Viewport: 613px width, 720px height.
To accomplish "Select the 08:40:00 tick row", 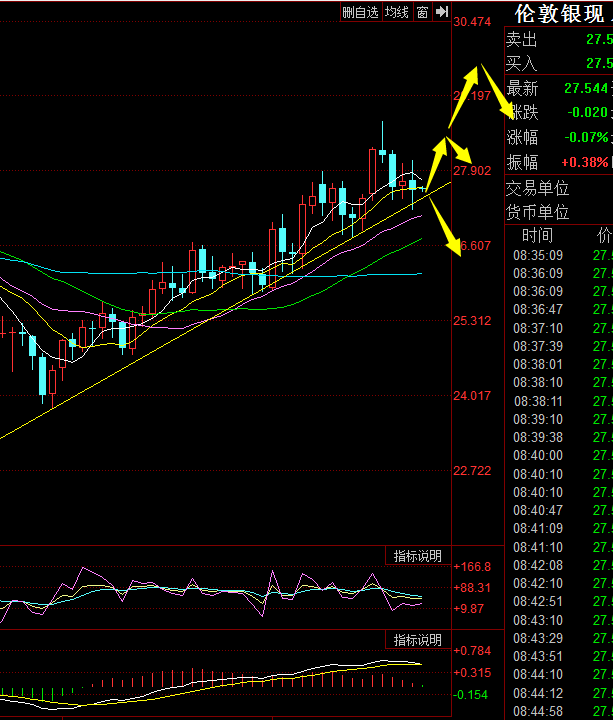I will click(563, 456).
